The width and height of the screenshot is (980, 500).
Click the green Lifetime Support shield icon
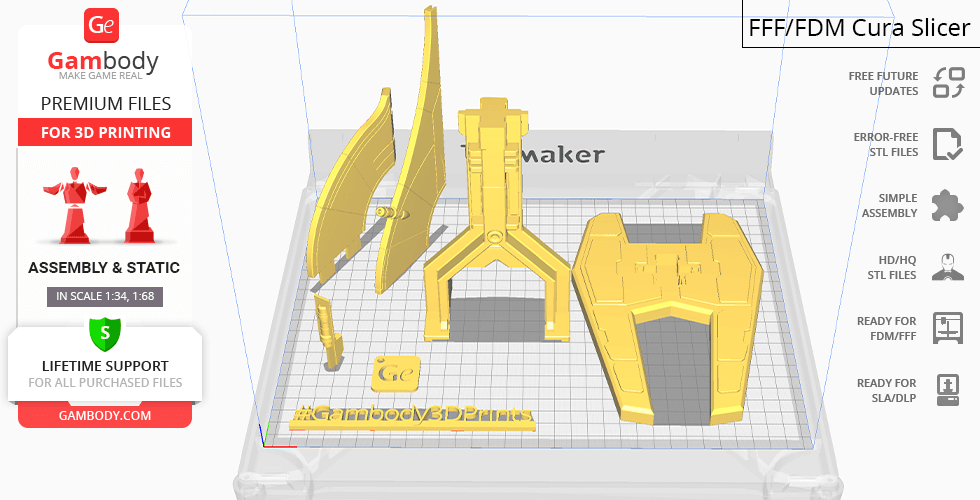104,331
